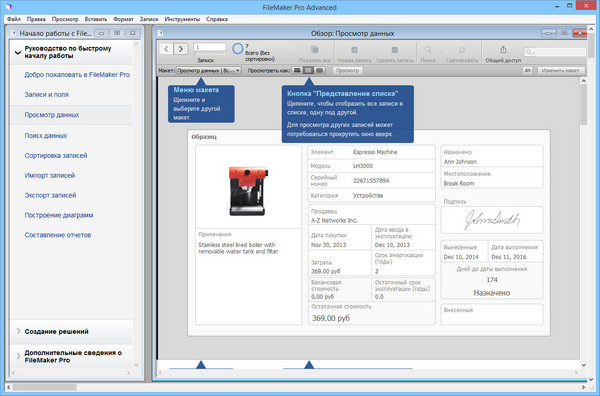Open the Записи и поля link

point(47,95)
